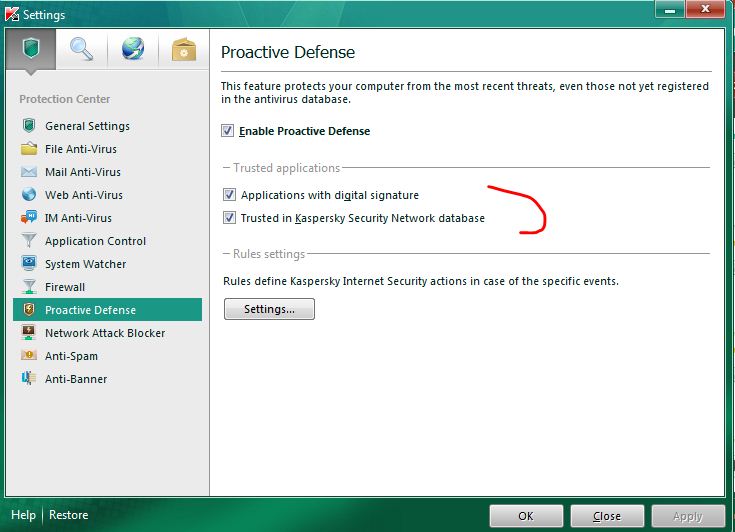Select IM Anti-Virus in sidebar
The image size is (735, 532).
(x=107, y=217)
